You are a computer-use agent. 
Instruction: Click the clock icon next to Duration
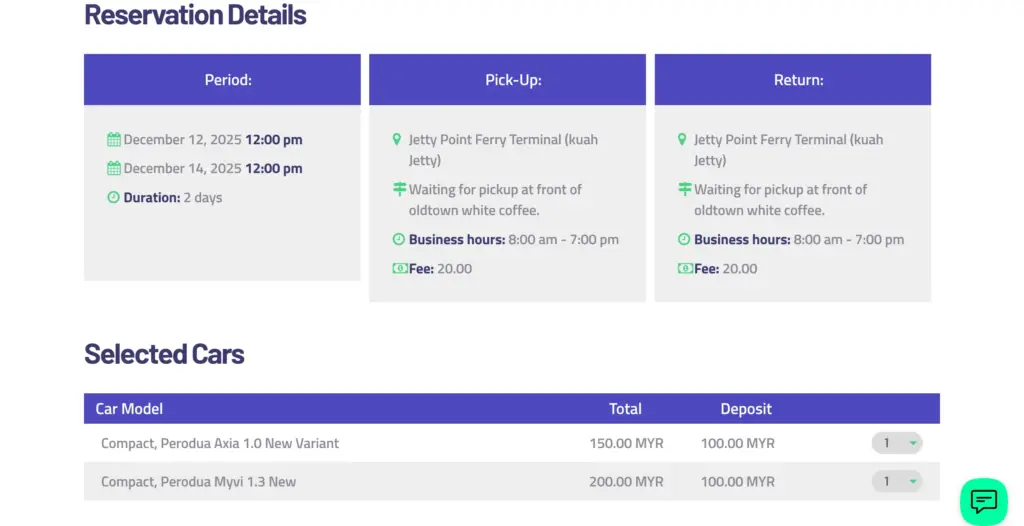point(114,198)
